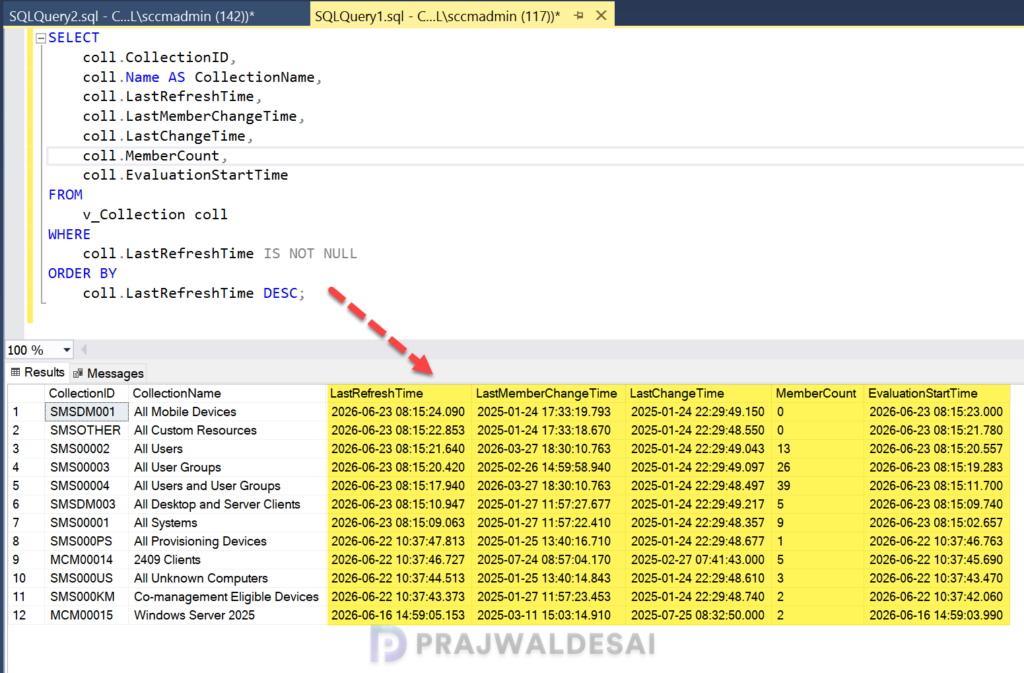Collapse the SELECT statement outline
The image size is (1024, 673).
tap(40, 38)
